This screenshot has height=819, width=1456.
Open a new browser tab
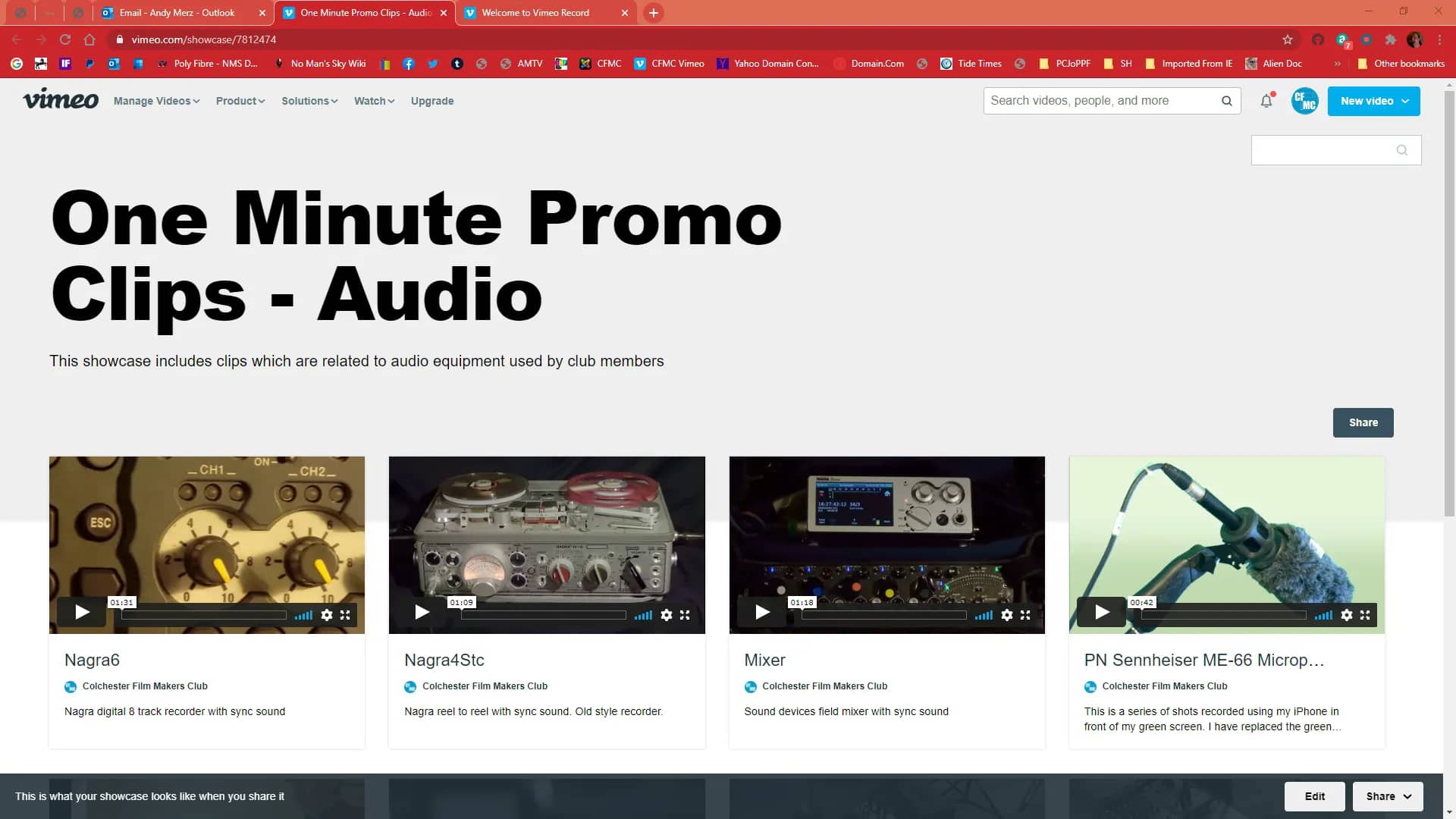tap(654, 13)
